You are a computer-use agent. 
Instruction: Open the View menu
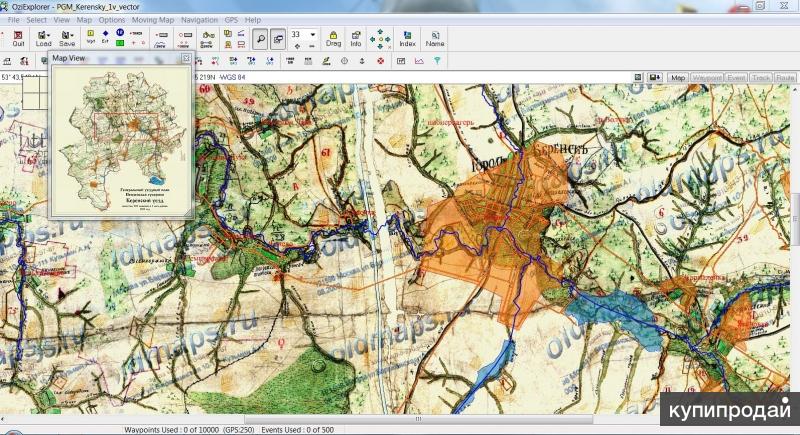click(x=61, y=20)
